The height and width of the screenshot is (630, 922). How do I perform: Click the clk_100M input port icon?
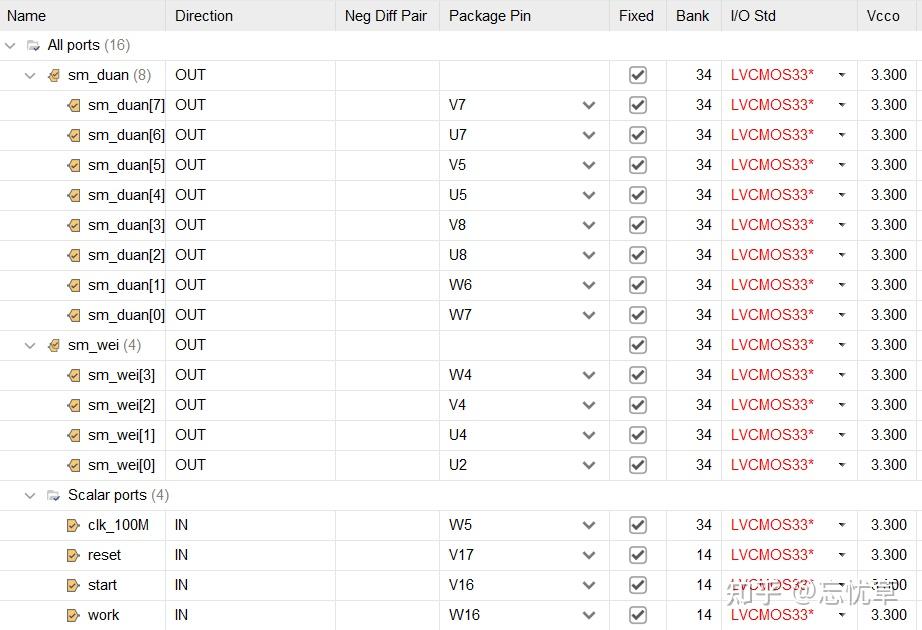coord(74,525)
